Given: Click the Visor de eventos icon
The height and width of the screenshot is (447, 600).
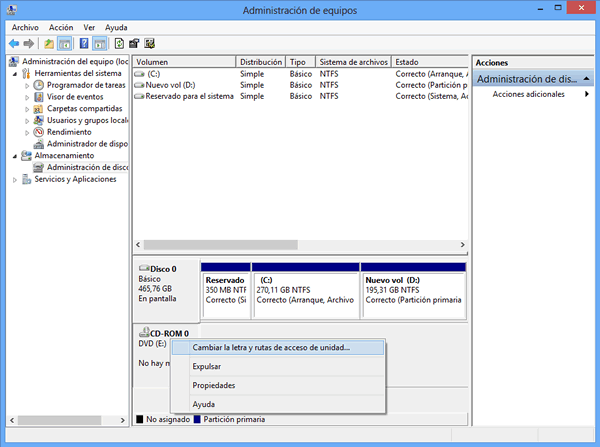Looking at the screenshot, I should click(x=38, y=97).
